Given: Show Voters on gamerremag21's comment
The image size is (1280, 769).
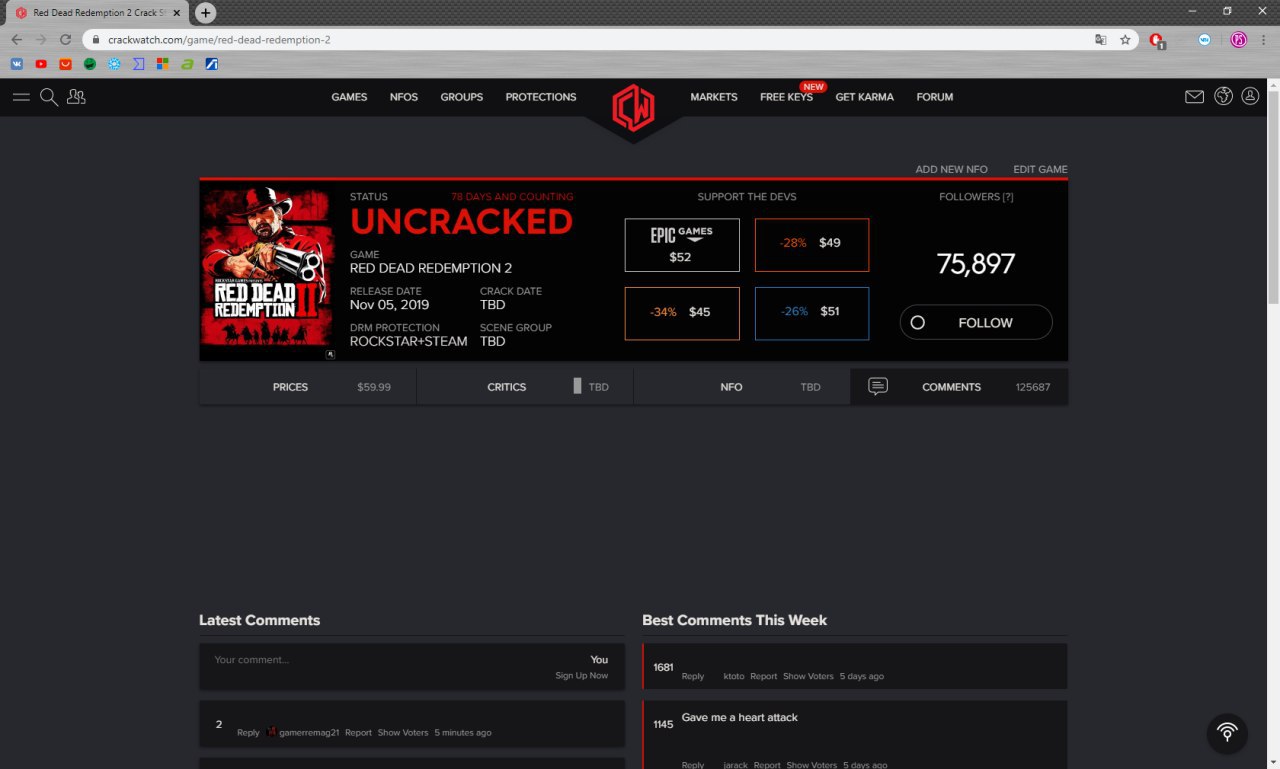Looking at the screenshot, I should pyautogui.click(x=402, y=733).
